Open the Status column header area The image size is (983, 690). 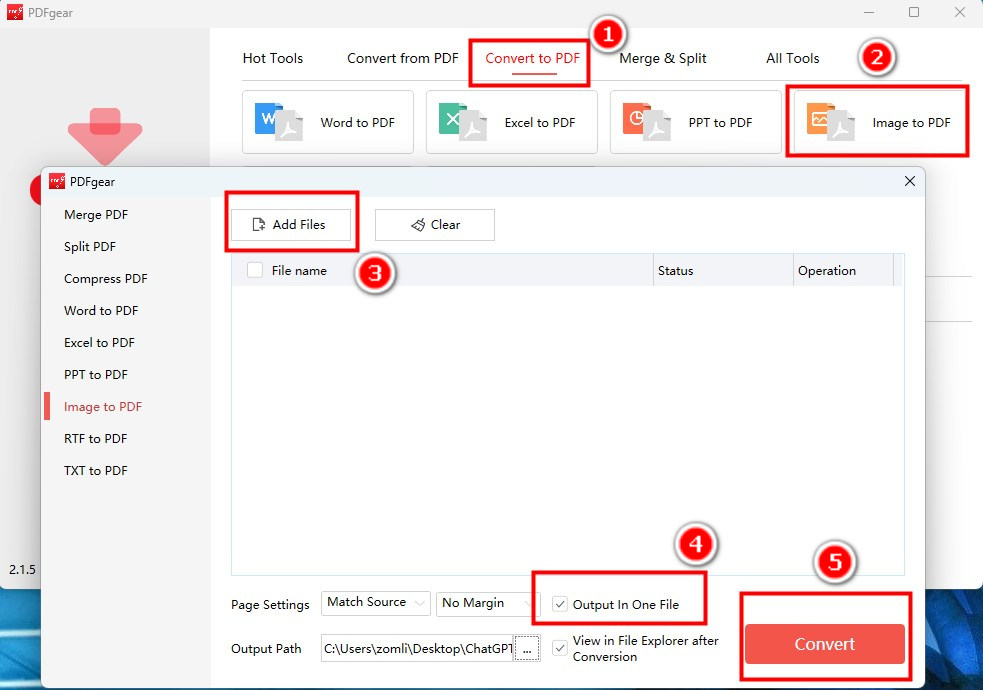point(676,270)
